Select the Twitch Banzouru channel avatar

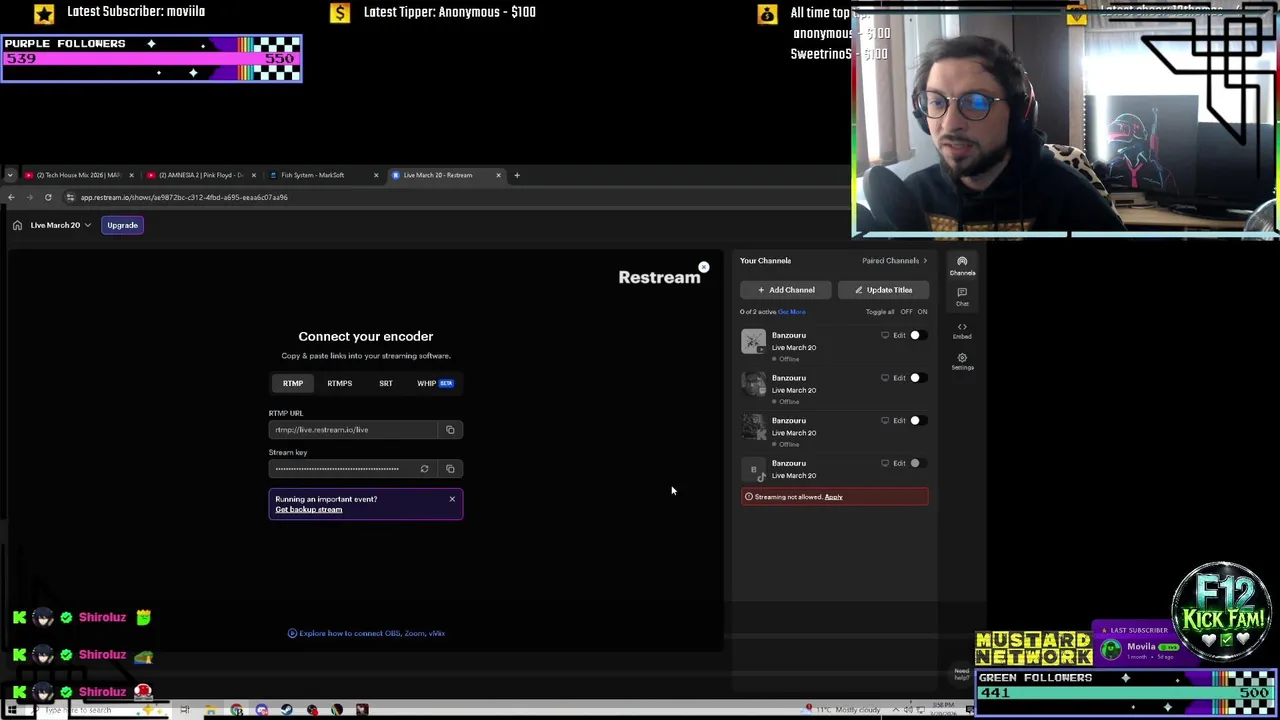(753, 384)
